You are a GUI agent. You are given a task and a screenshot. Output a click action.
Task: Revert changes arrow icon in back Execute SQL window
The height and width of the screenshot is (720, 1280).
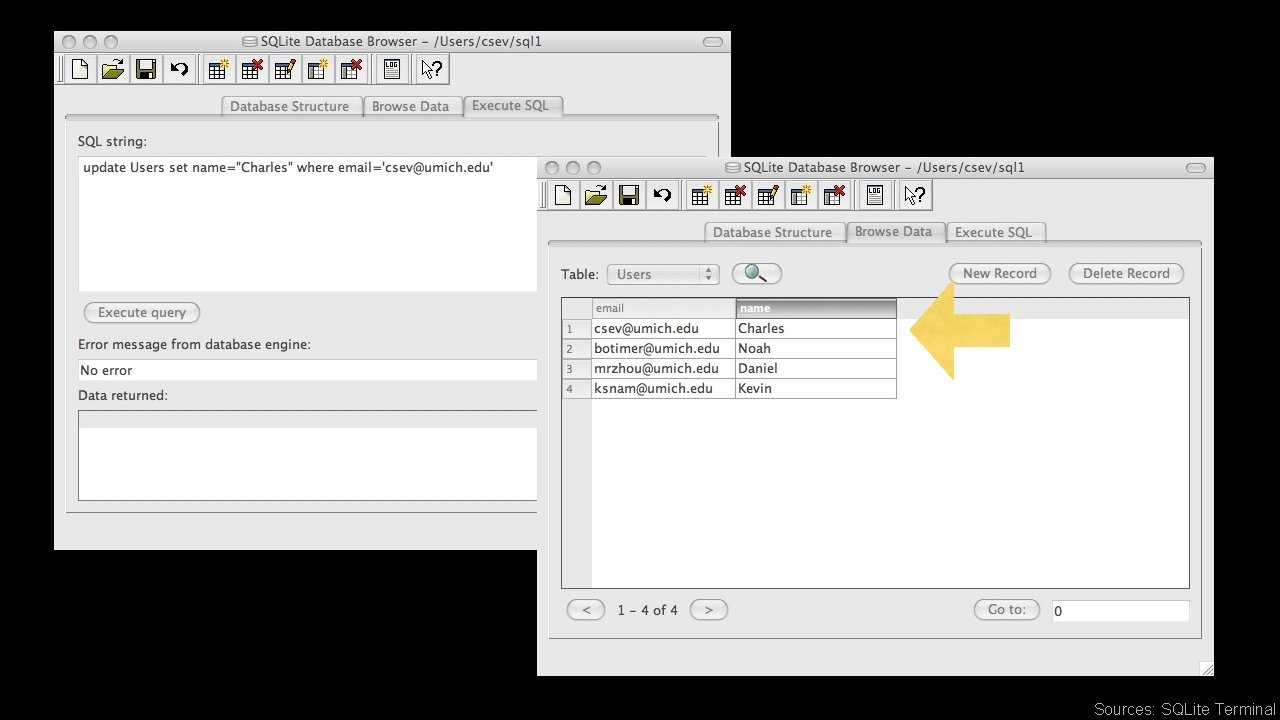click(179, 69)
